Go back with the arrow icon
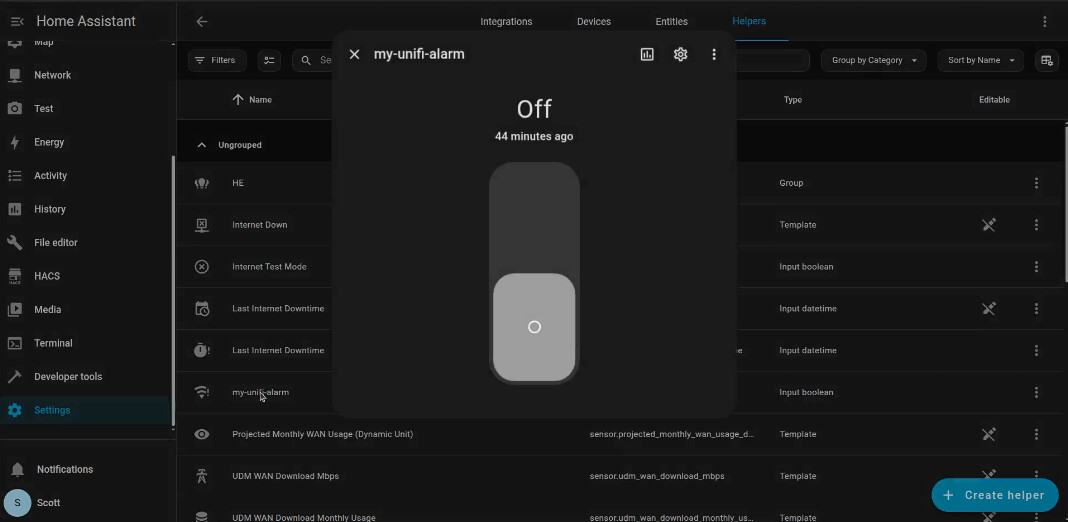 (x=202, y=21)
